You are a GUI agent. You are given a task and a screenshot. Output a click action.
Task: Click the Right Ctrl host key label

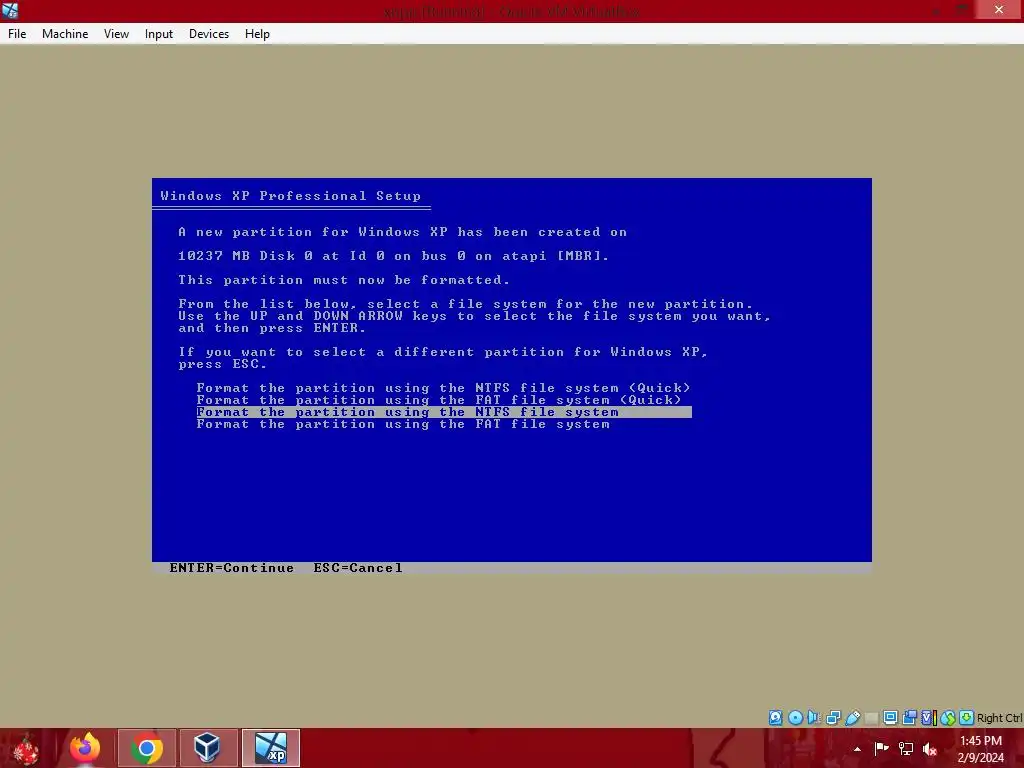pyautogui.click(x=999, y=718)
